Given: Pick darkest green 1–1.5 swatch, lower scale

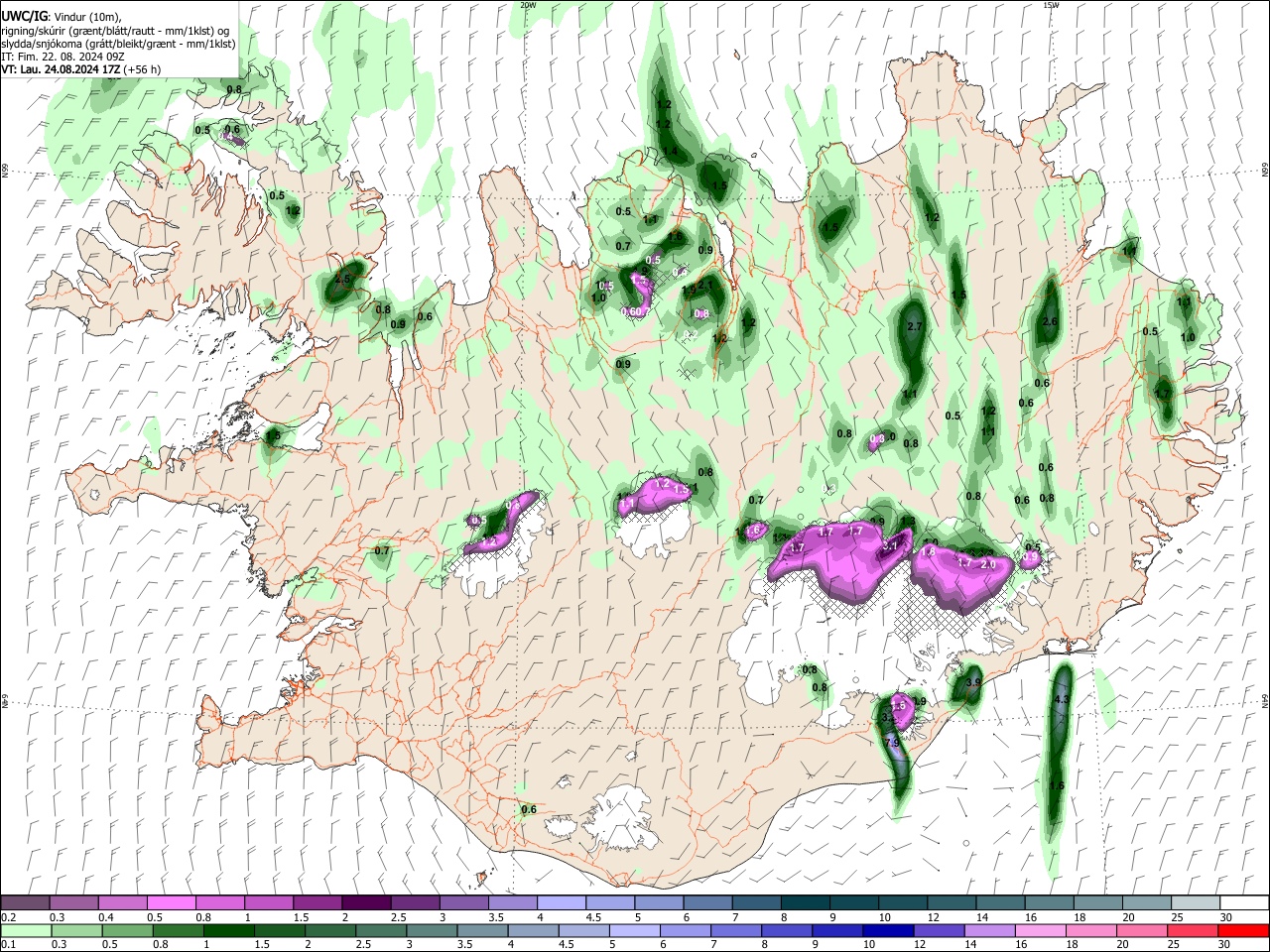Looking at the screenshot, I should point(228,930).
